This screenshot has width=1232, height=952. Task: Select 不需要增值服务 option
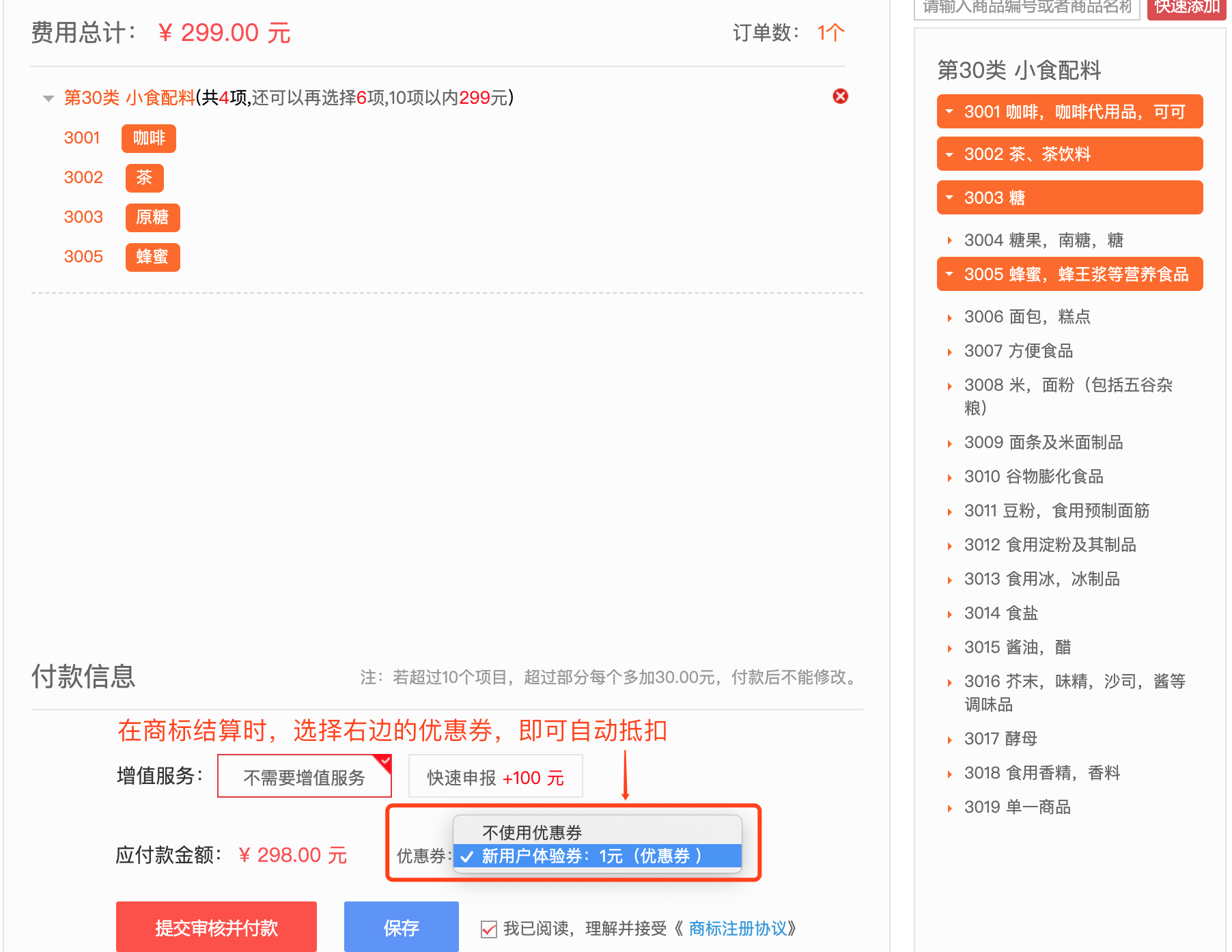[305, 776]
